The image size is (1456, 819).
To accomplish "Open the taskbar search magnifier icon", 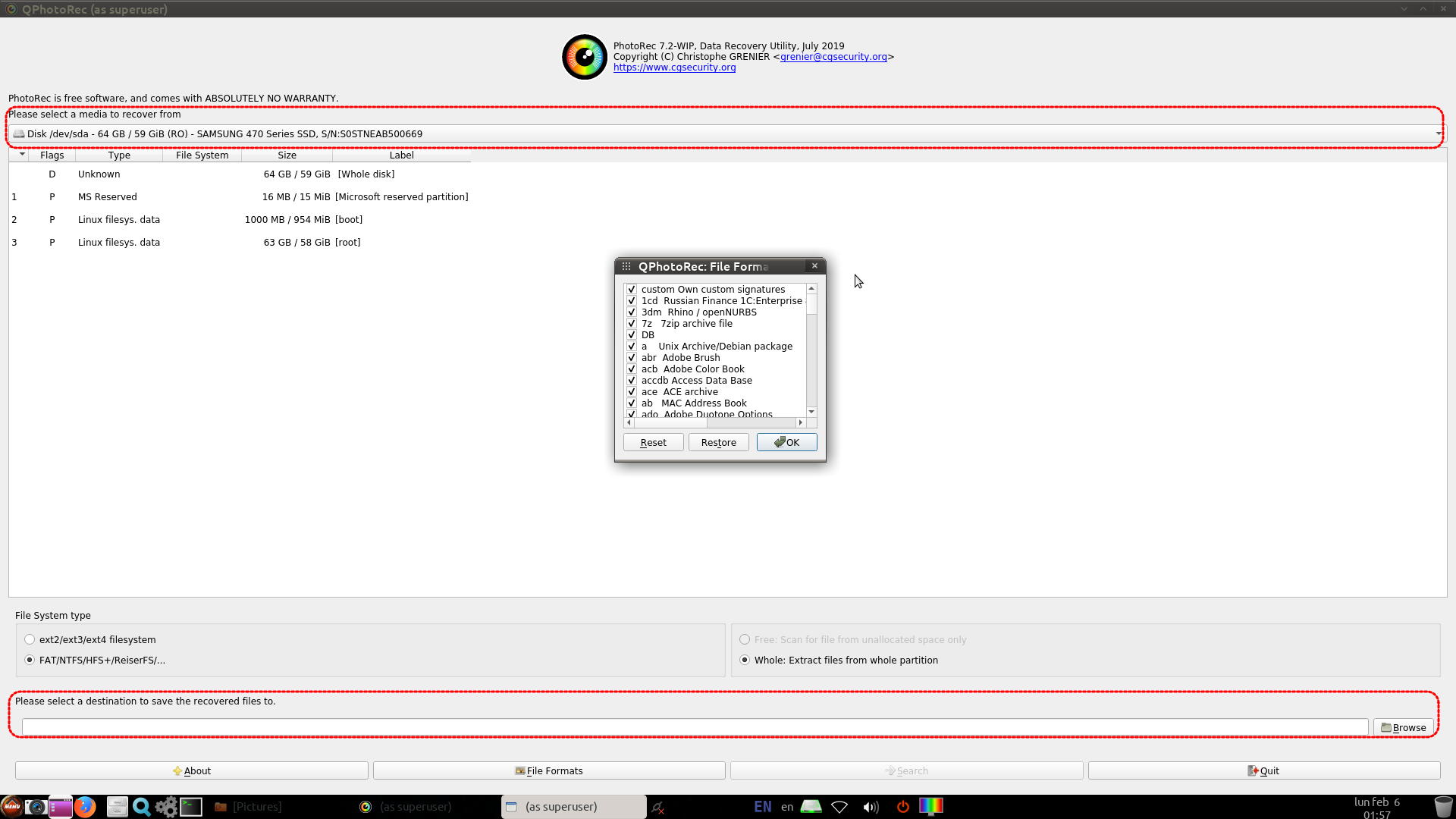I will point(141,807).
